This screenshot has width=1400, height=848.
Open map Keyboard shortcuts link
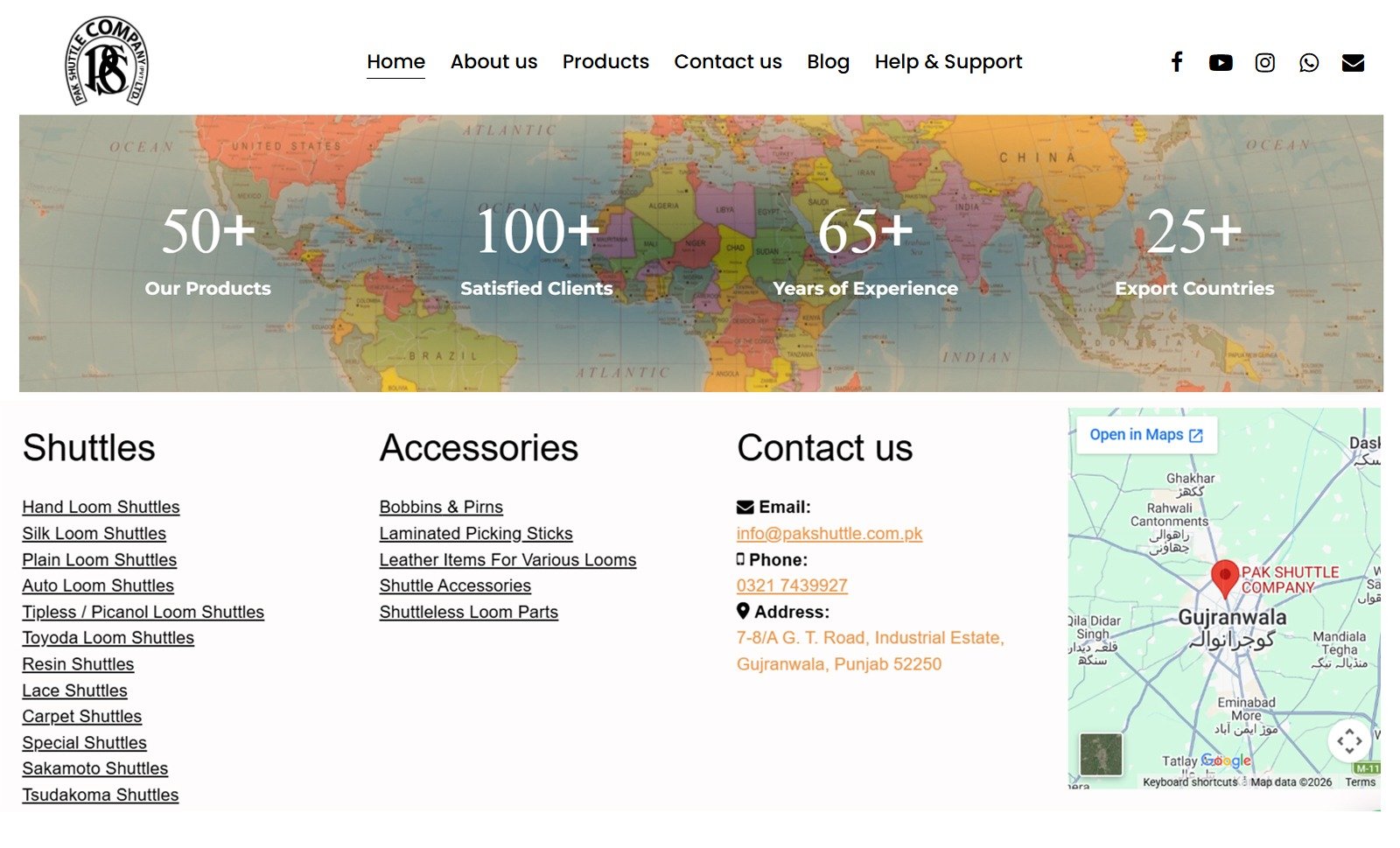1190,782
